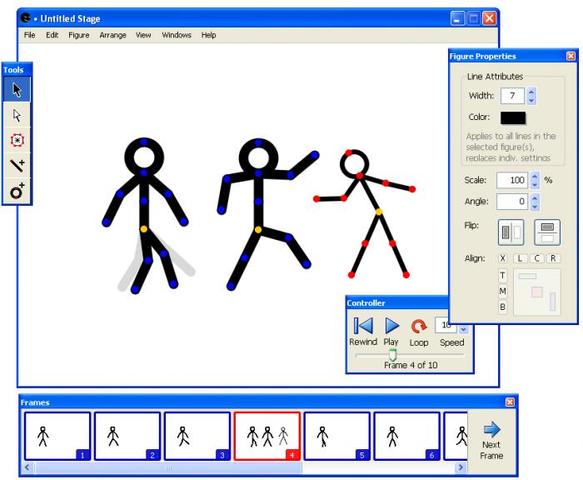583x480 pixels.
Task: Open the black line Color swatch
Action: point(513,117)
